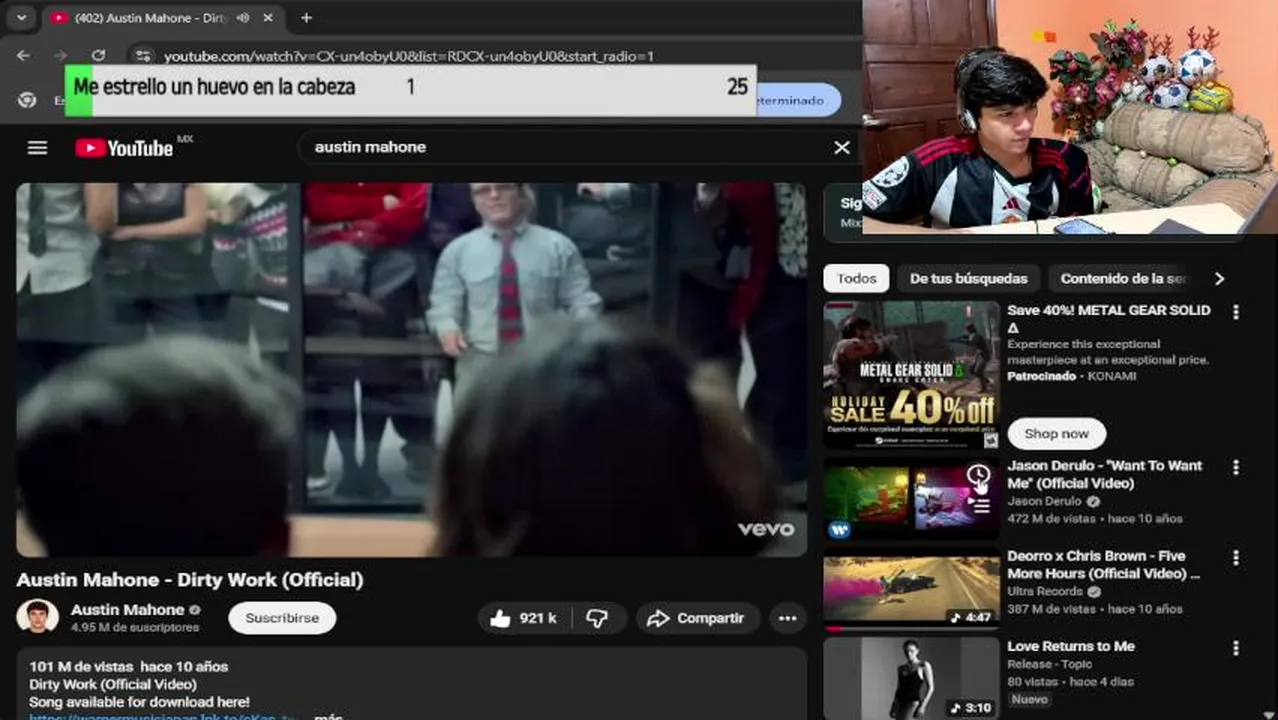Viewport: 1278px width, 720px height.
Task: Click the Nuevo badge on Love Returns to Me
Action: point(1029,699)
